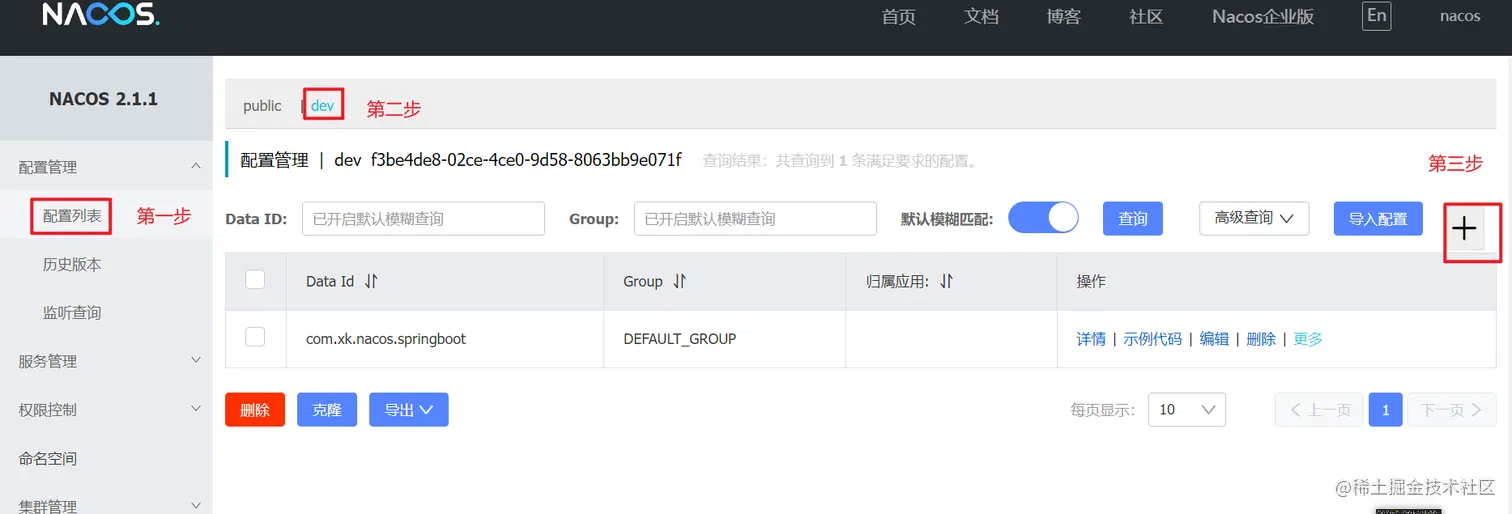Create new config with plus icon
The image size is (1512, 514).
[x=1465, y=229]
